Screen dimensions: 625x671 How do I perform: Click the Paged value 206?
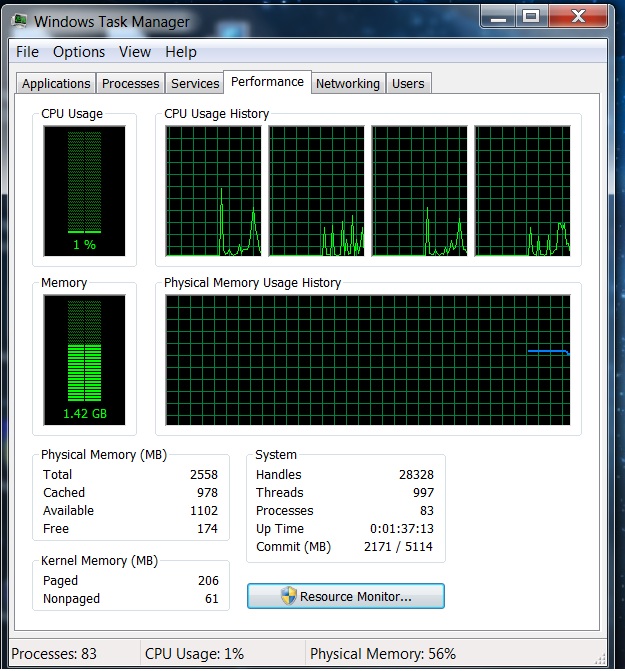click(x=208, y=580)
